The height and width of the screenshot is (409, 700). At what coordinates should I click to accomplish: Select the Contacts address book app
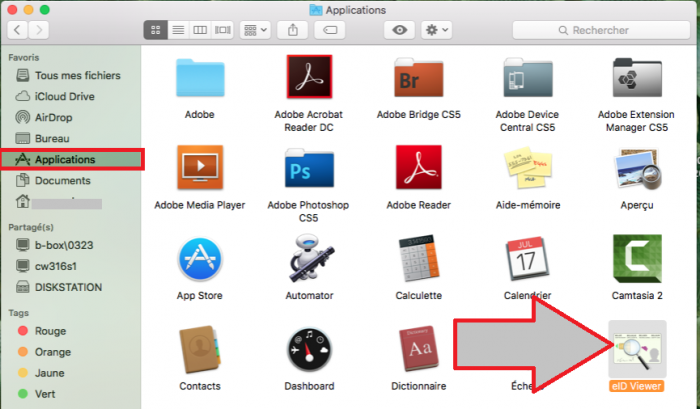(200, 350)
